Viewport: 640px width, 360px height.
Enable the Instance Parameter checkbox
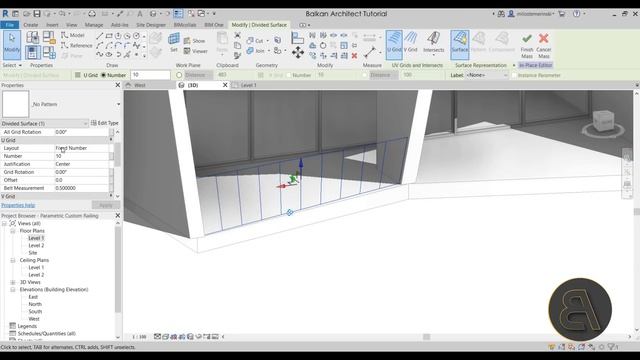click(514, 76)
